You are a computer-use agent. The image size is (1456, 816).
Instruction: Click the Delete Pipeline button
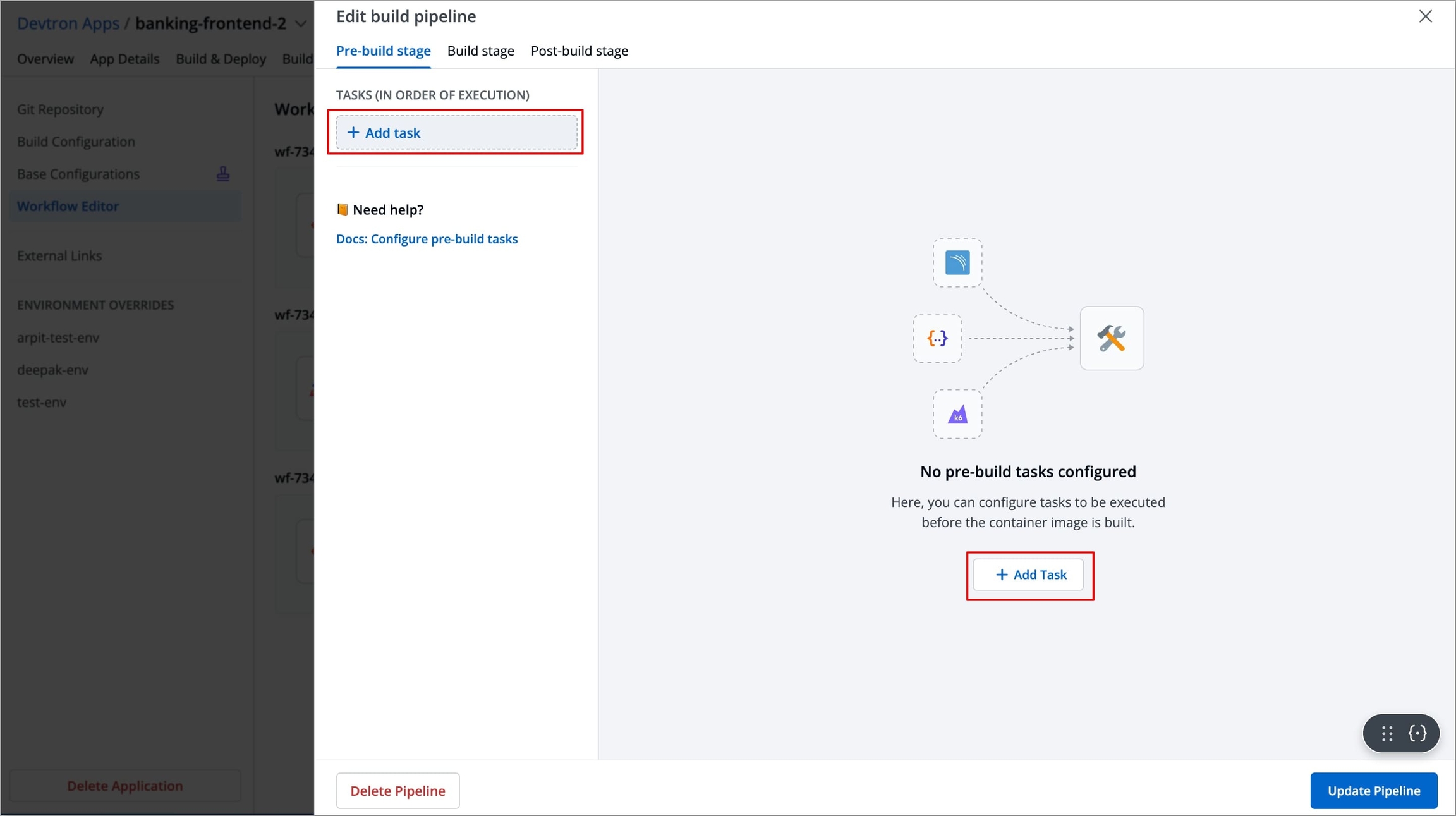point(397,790)
